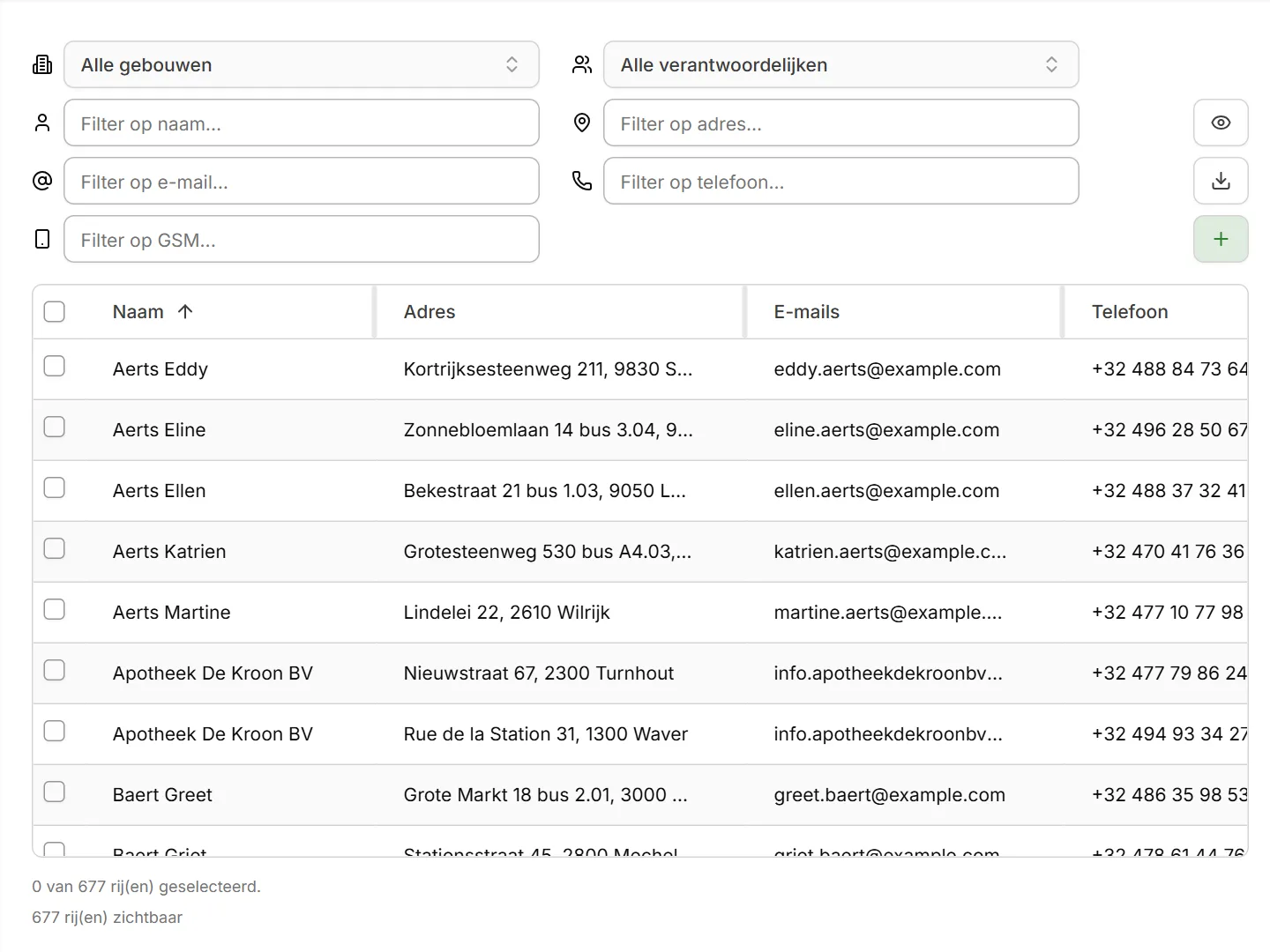Viewport: 1270px width, 952px height.
Task: Click the name cell Aerts Eddy
Action: [x=161, y=369]
